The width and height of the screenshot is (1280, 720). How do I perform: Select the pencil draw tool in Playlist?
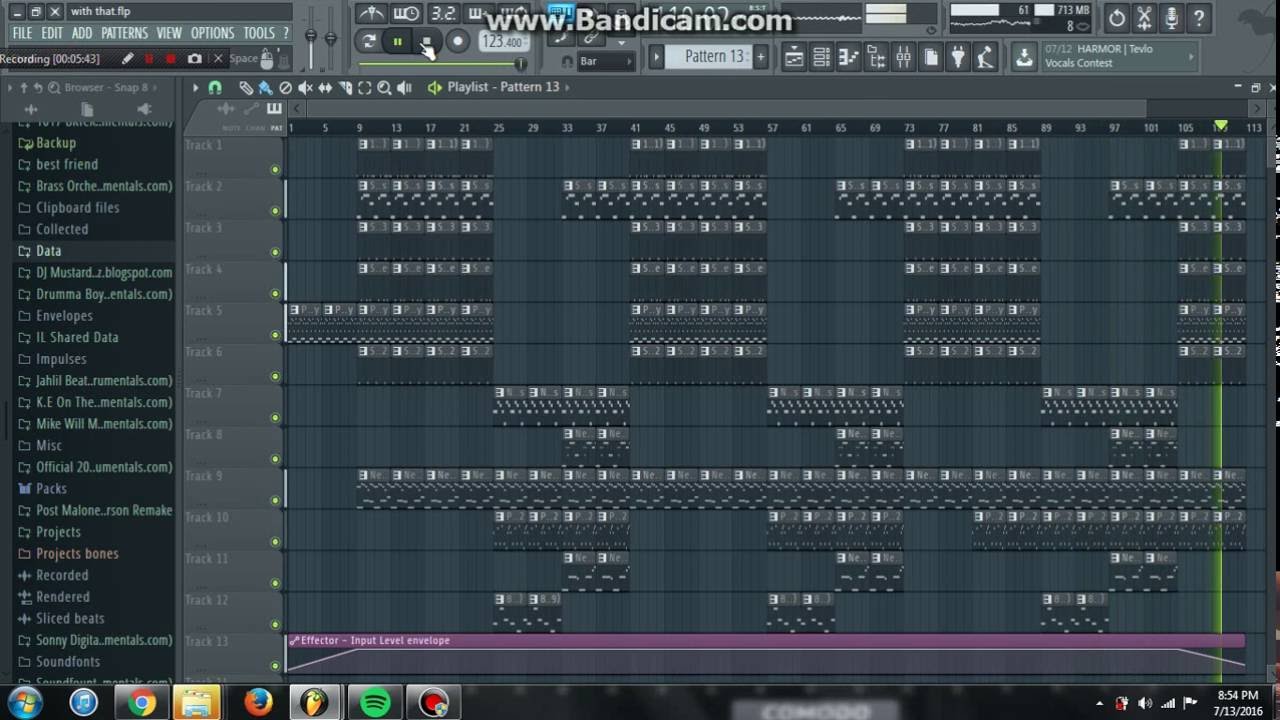[x=246, y=88]
